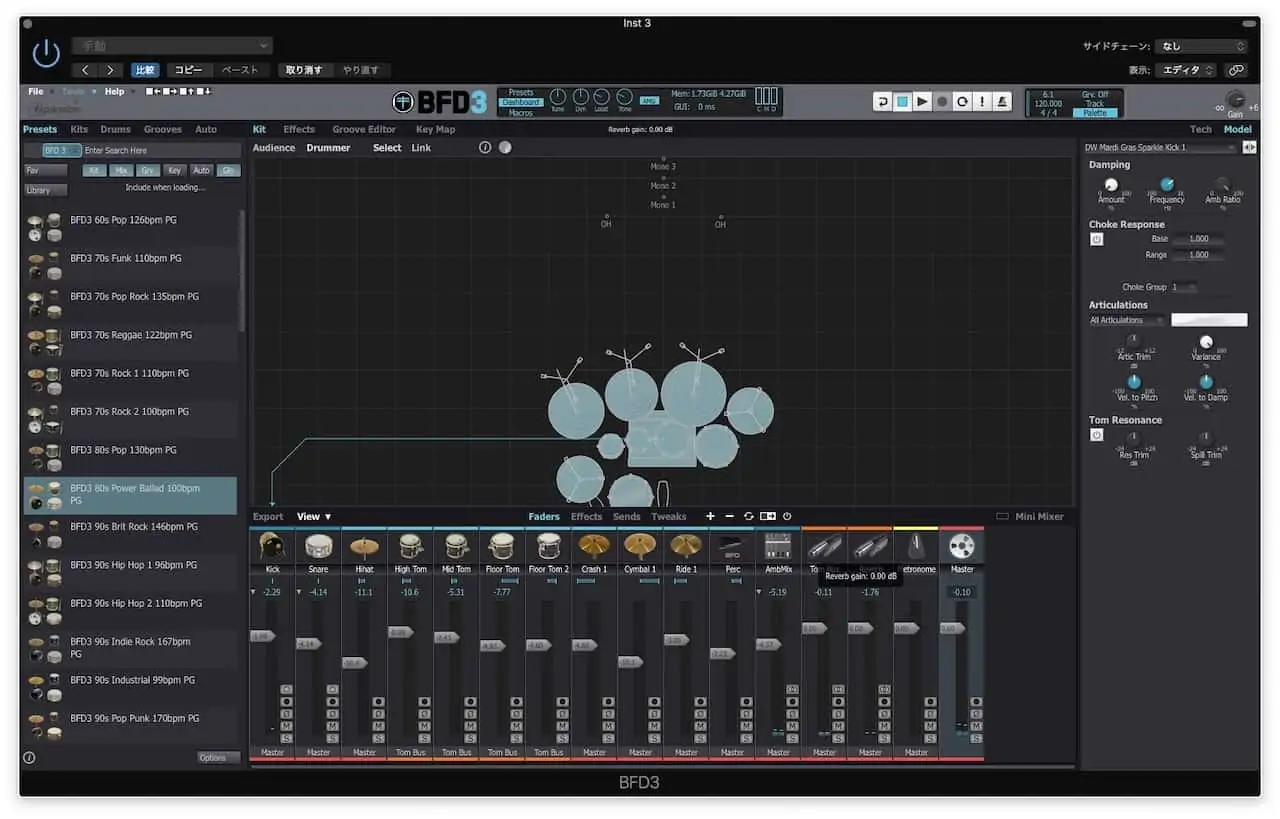Image resolution: width=1280 pixels, height=819 pixels.
Task: Click the コピー copy button
Action: click(x=189, y=70)
